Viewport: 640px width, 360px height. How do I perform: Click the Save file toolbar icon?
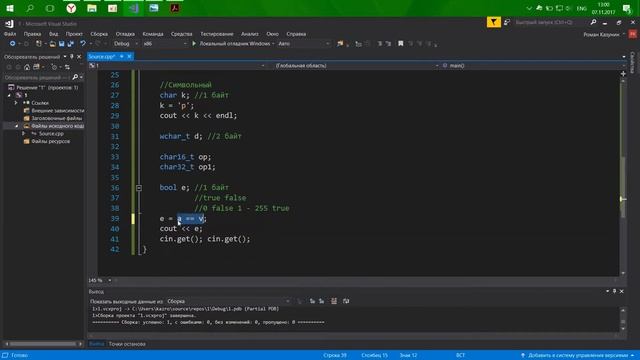62,44
